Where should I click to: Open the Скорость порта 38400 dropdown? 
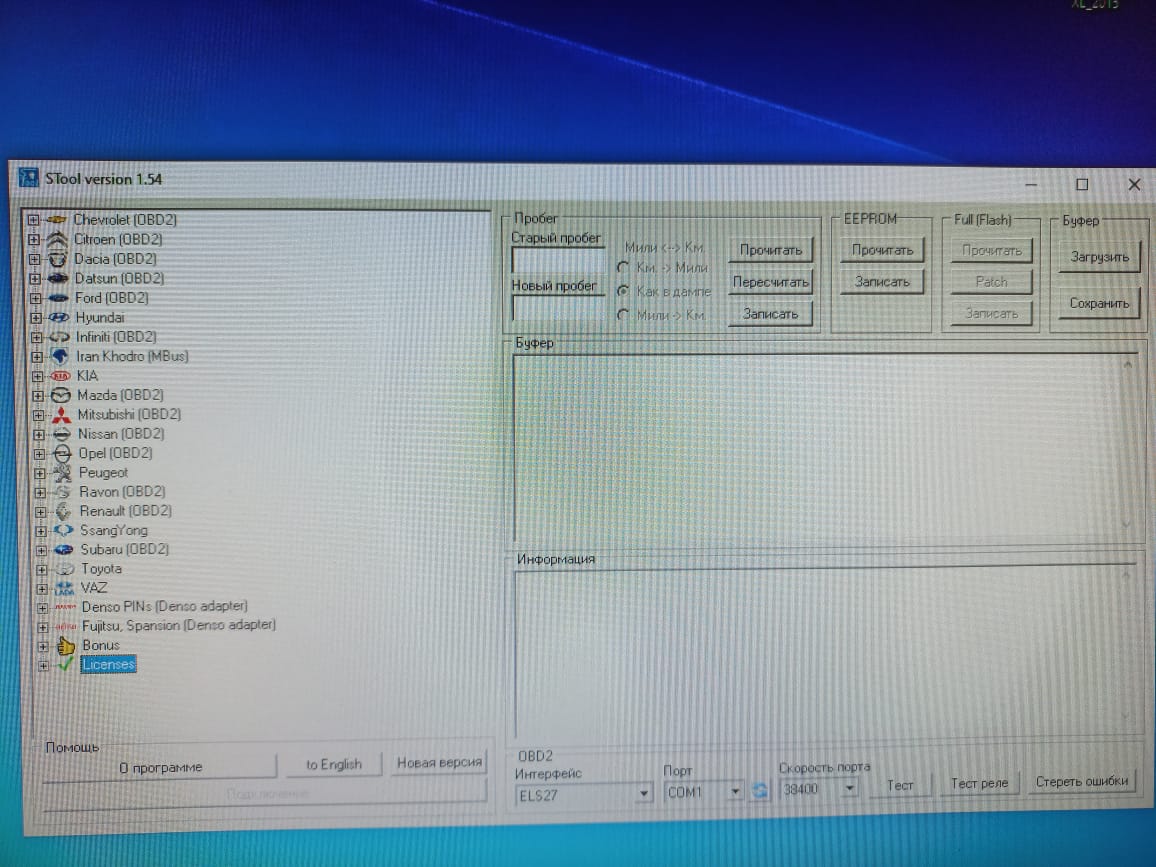point(849,789)
